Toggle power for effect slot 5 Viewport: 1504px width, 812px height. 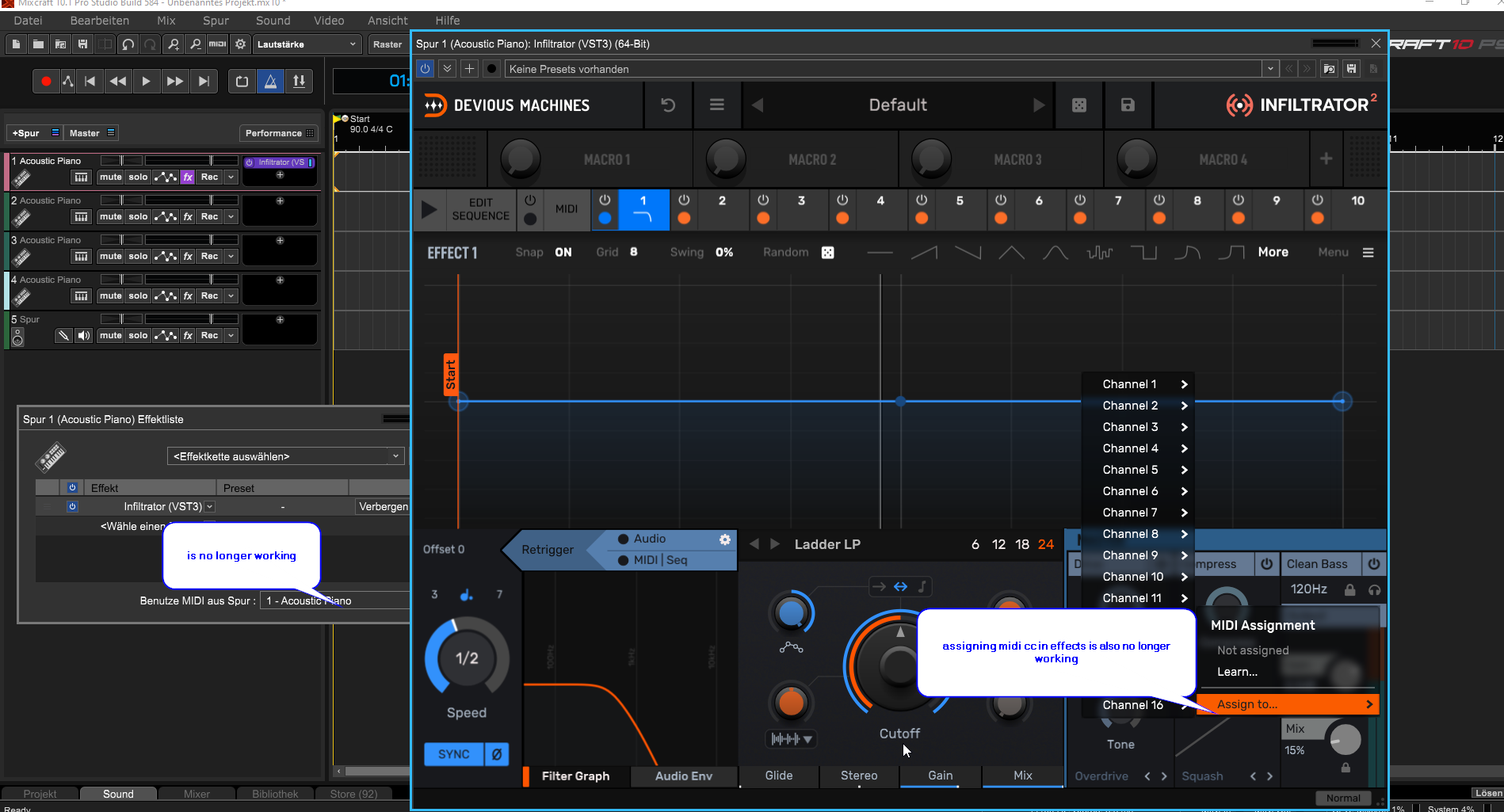pyautogui.click(x=922, y=200)
